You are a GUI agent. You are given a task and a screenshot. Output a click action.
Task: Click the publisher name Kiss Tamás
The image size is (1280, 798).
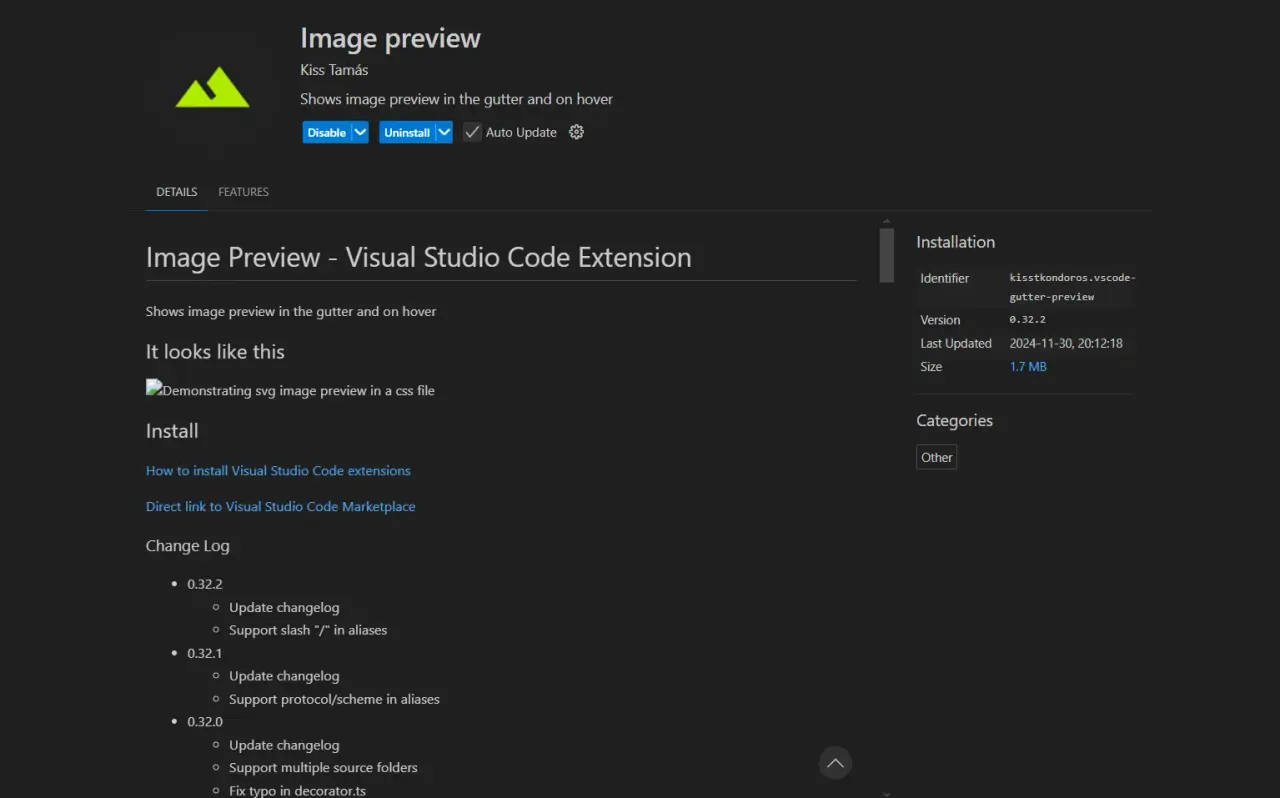coord(334,70)
